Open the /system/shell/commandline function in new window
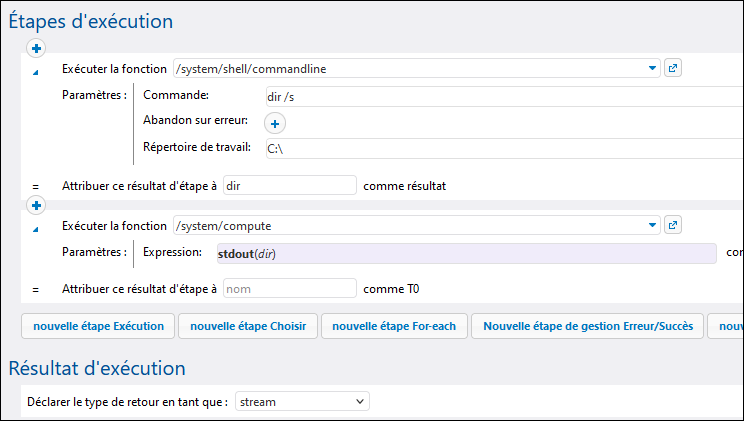The image size is (744, 421). tap(673, 69)
